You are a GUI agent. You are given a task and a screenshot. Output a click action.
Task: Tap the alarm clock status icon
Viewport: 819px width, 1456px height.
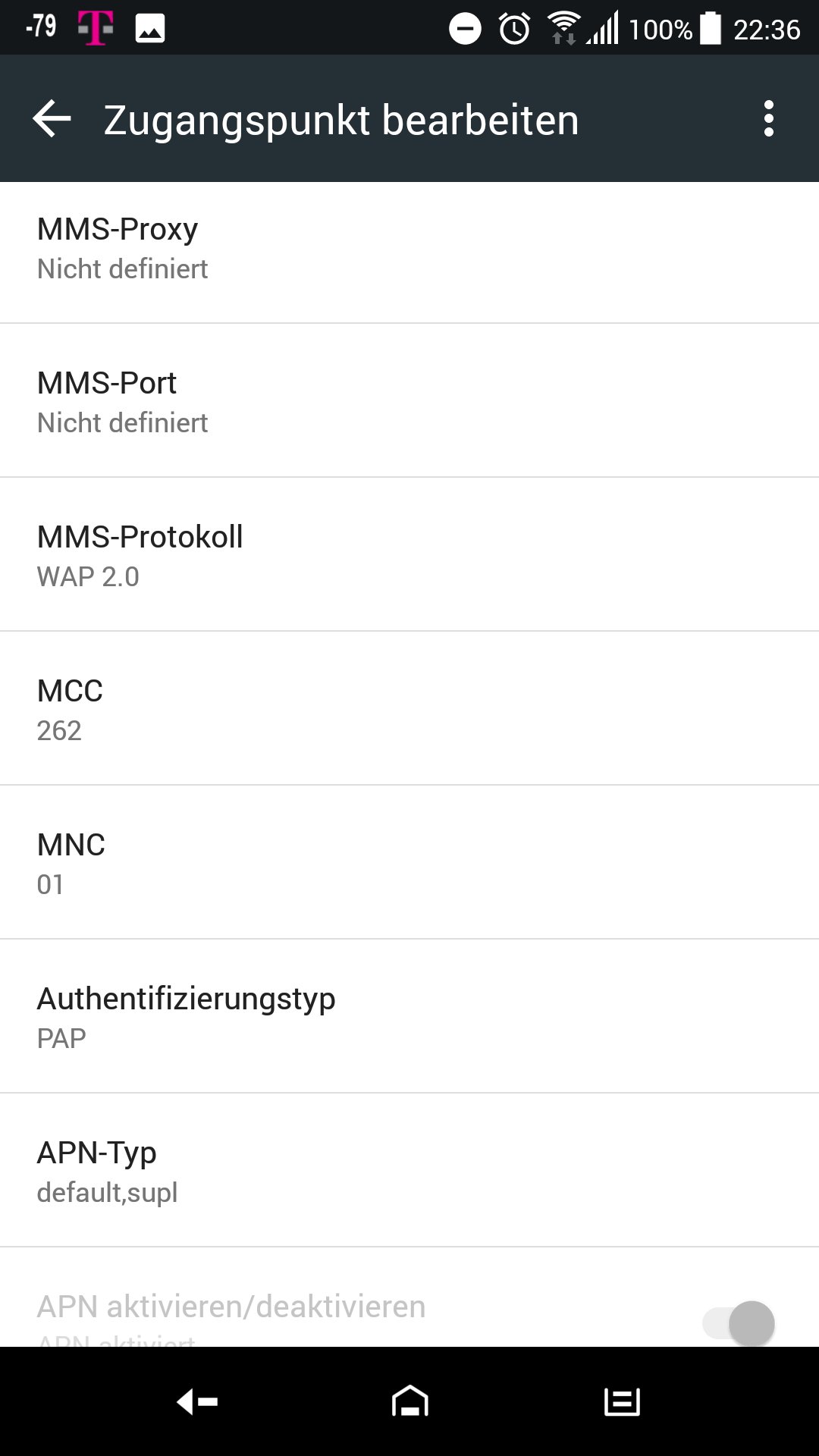pyautogui.click(x=514, y=29)
